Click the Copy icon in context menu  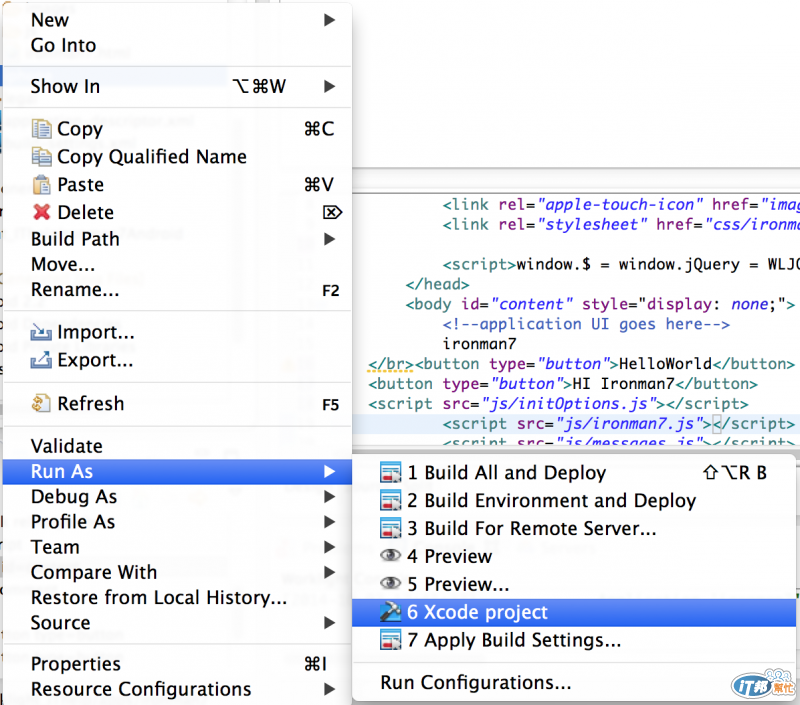pyautogui.click(x=41, y=129)
